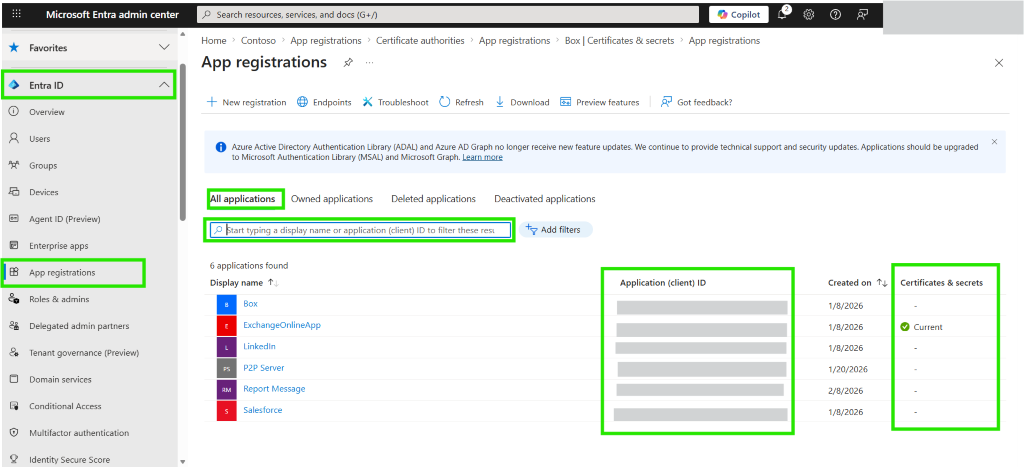Close the App registrations blade
The image size is (1024, 467).
click(x=999, y=63)
